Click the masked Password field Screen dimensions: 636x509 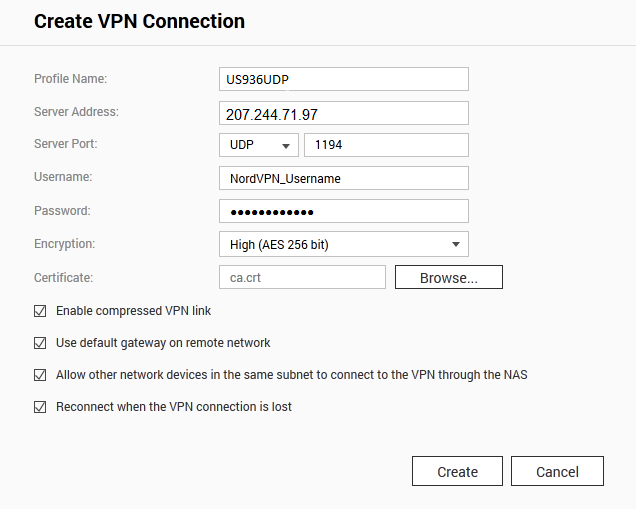343,211
